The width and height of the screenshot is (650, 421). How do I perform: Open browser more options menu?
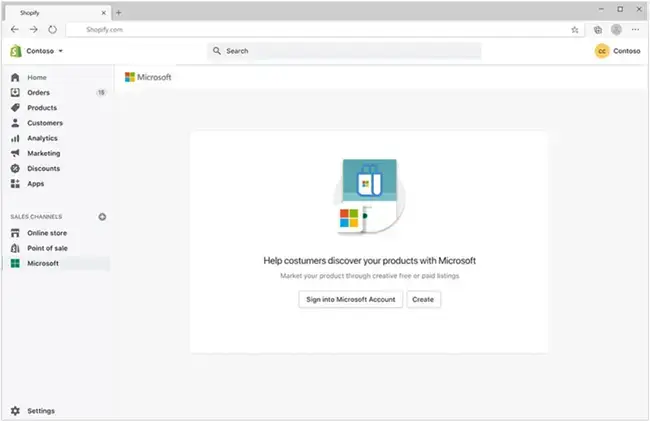(635, 29)
